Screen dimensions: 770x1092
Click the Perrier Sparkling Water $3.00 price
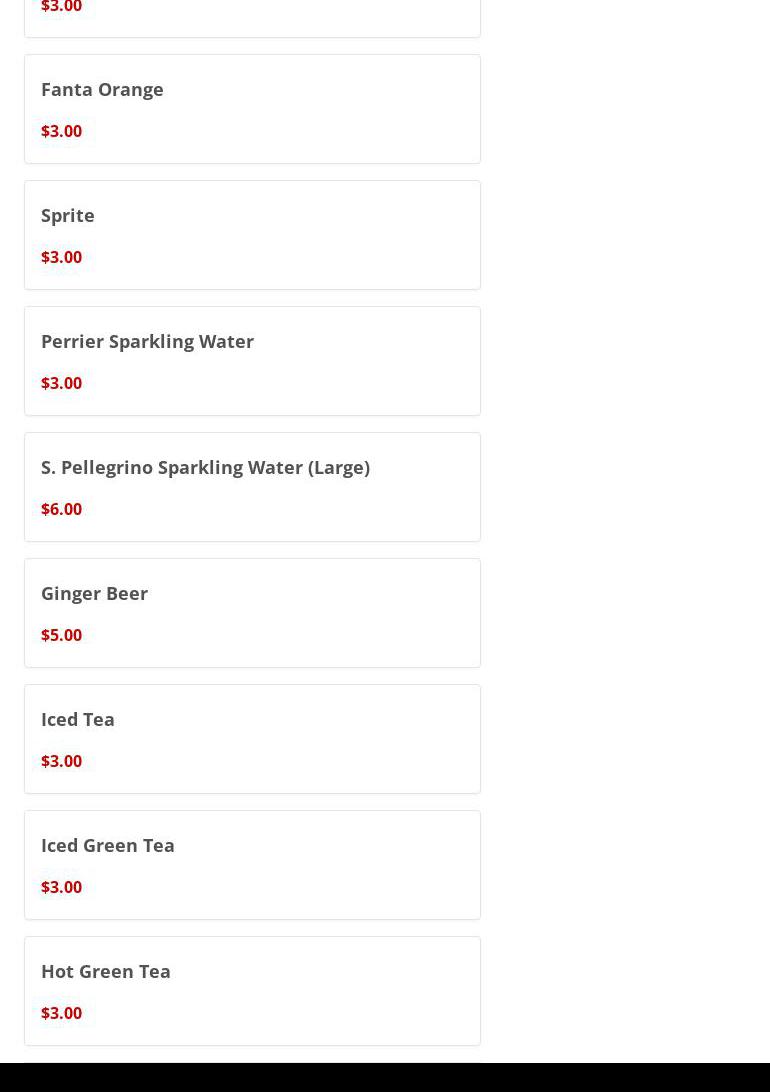(61, 383)
